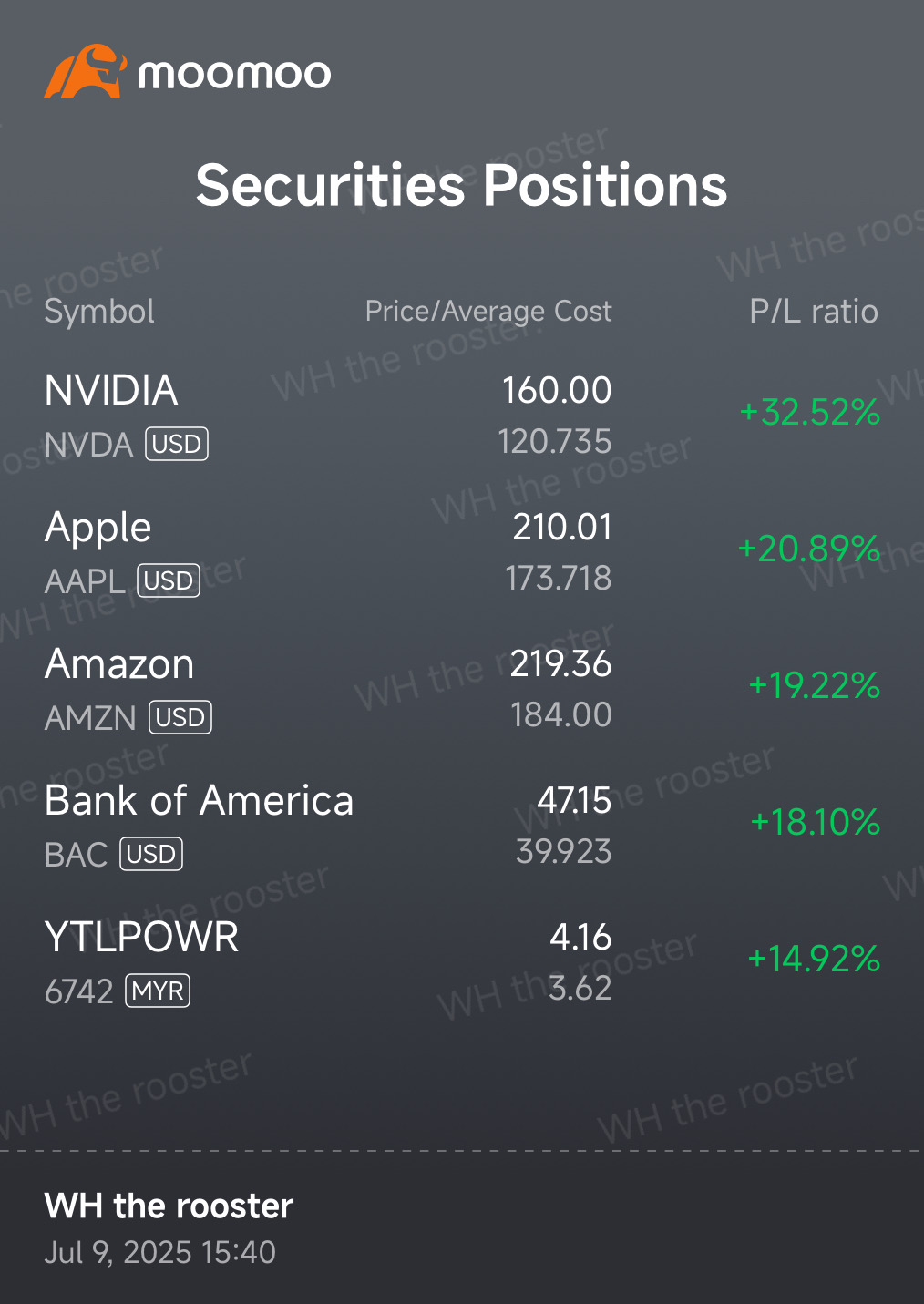924x1304 pixels.
Task: Click YTLPOWR's +14.92% profit percentage
Action: 814,959
